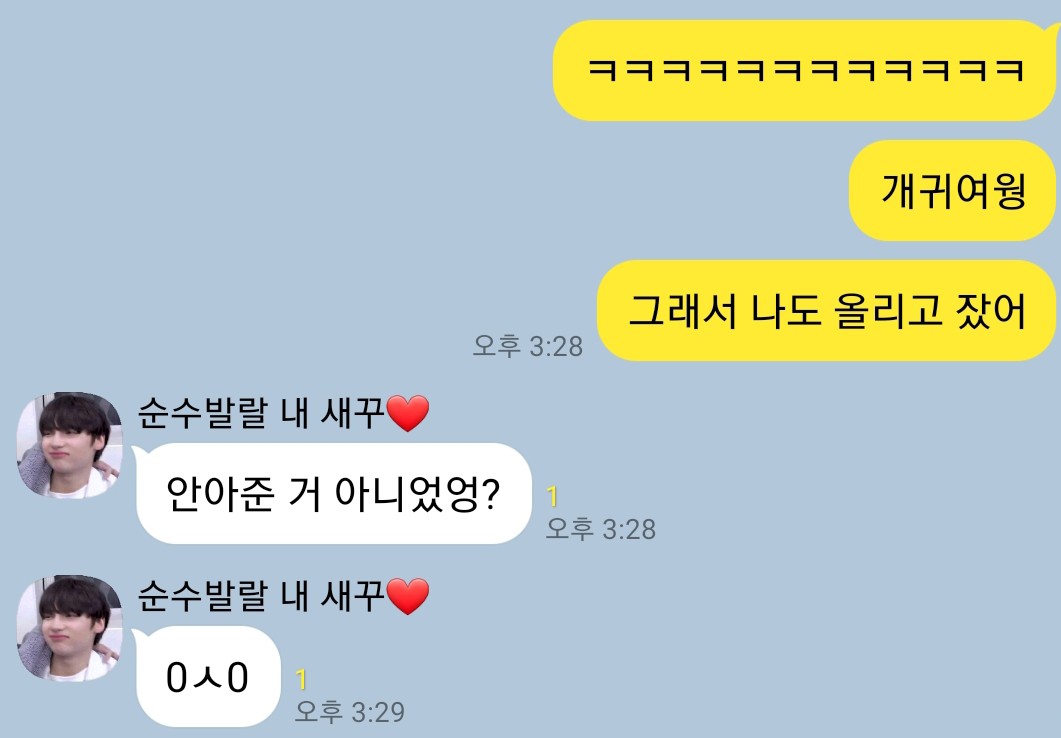Tap unread count 1 beside 0ㅅ0 bubble

[301, 680]
